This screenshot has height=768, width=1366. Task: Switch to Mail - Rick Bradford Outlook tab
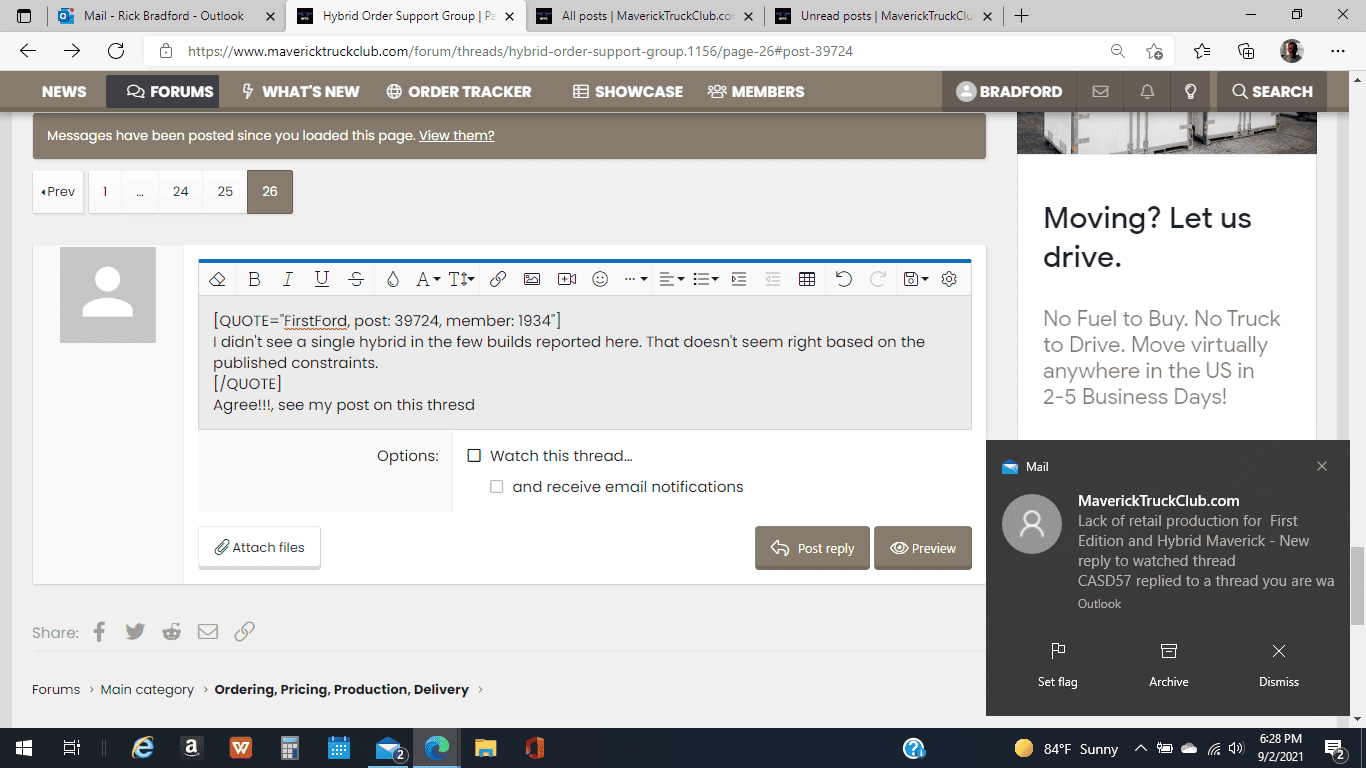point(166,16)
